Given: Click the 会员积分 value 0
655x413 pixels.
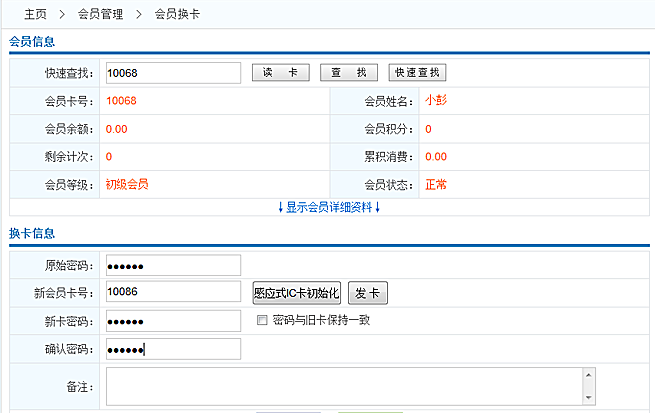Looking at the screenshot, I should [x=428, y=129].
